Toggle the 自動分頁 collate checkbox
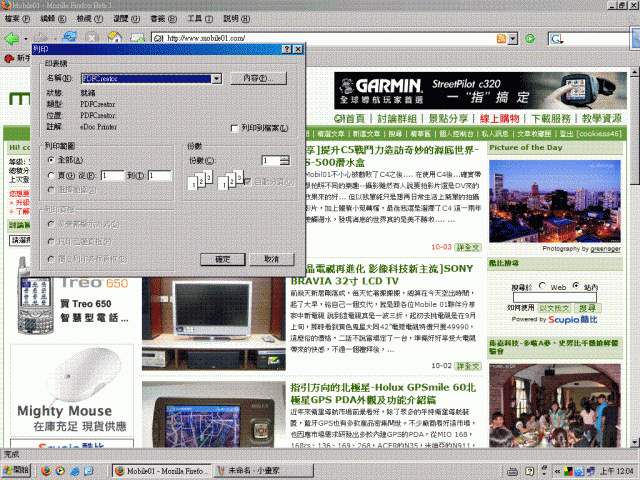 coord(247,182)
